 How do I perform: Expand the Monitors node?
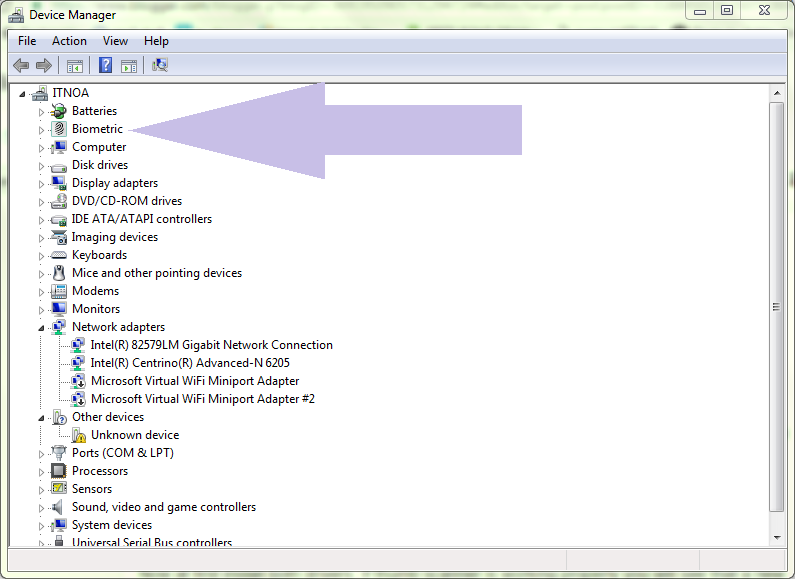[41, 310]
